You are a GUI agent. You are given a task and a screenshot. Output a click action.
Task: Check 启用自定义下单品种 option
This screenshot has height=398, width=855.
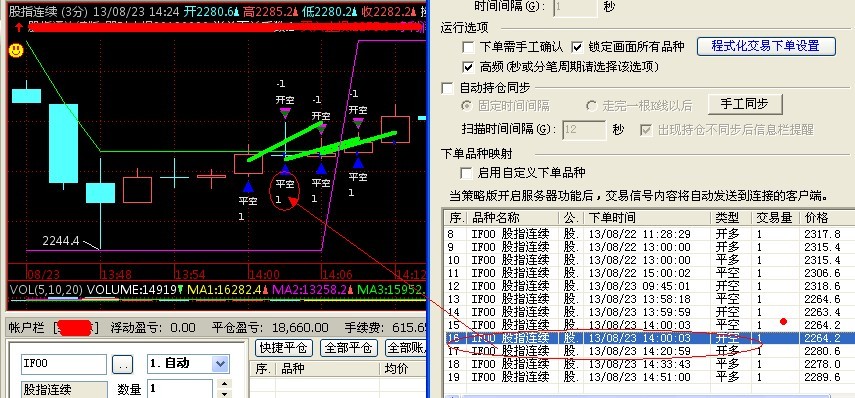(x=466, y=173)
